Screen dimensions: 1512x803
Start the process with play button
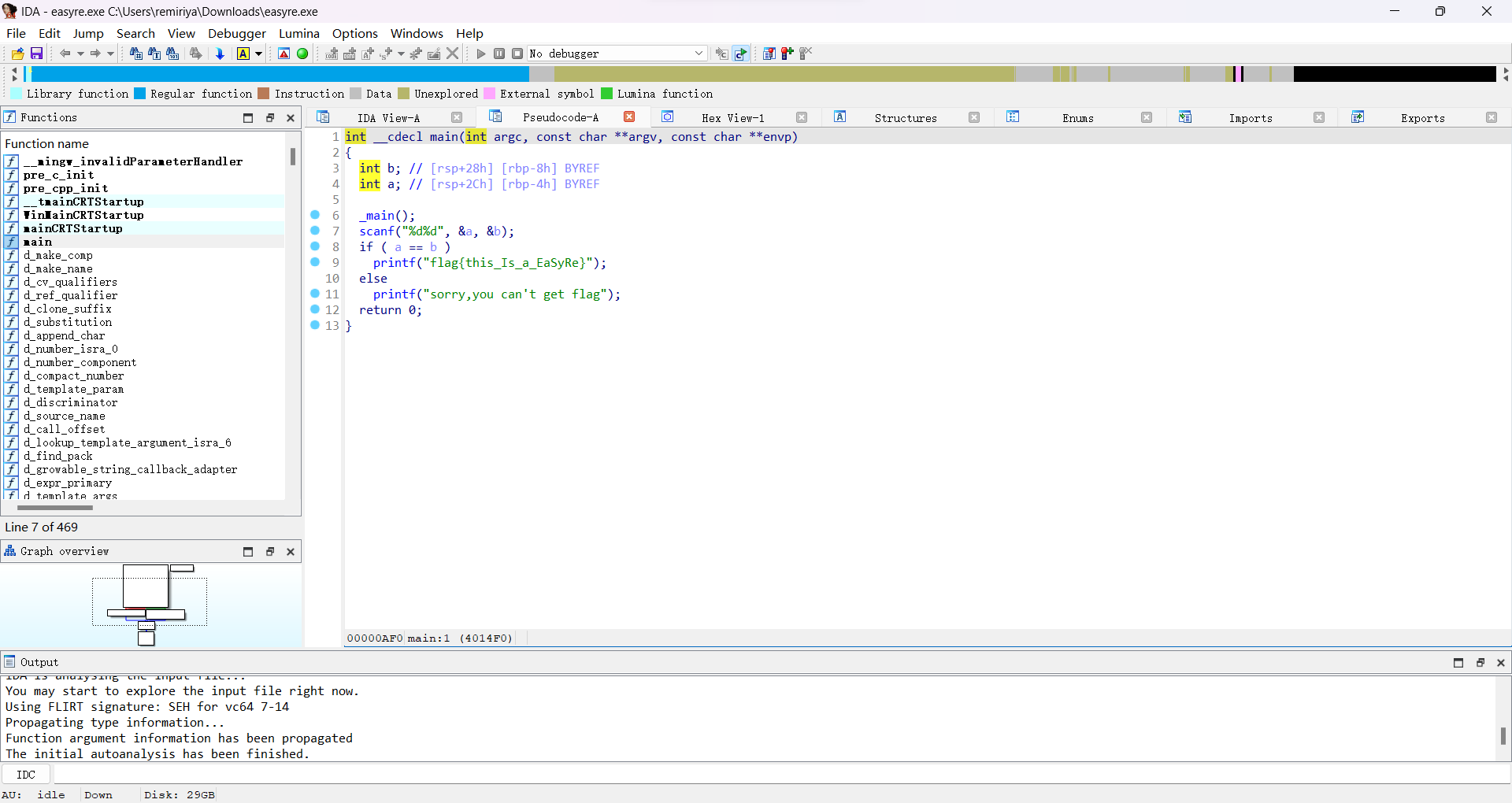tap(481, 54)
